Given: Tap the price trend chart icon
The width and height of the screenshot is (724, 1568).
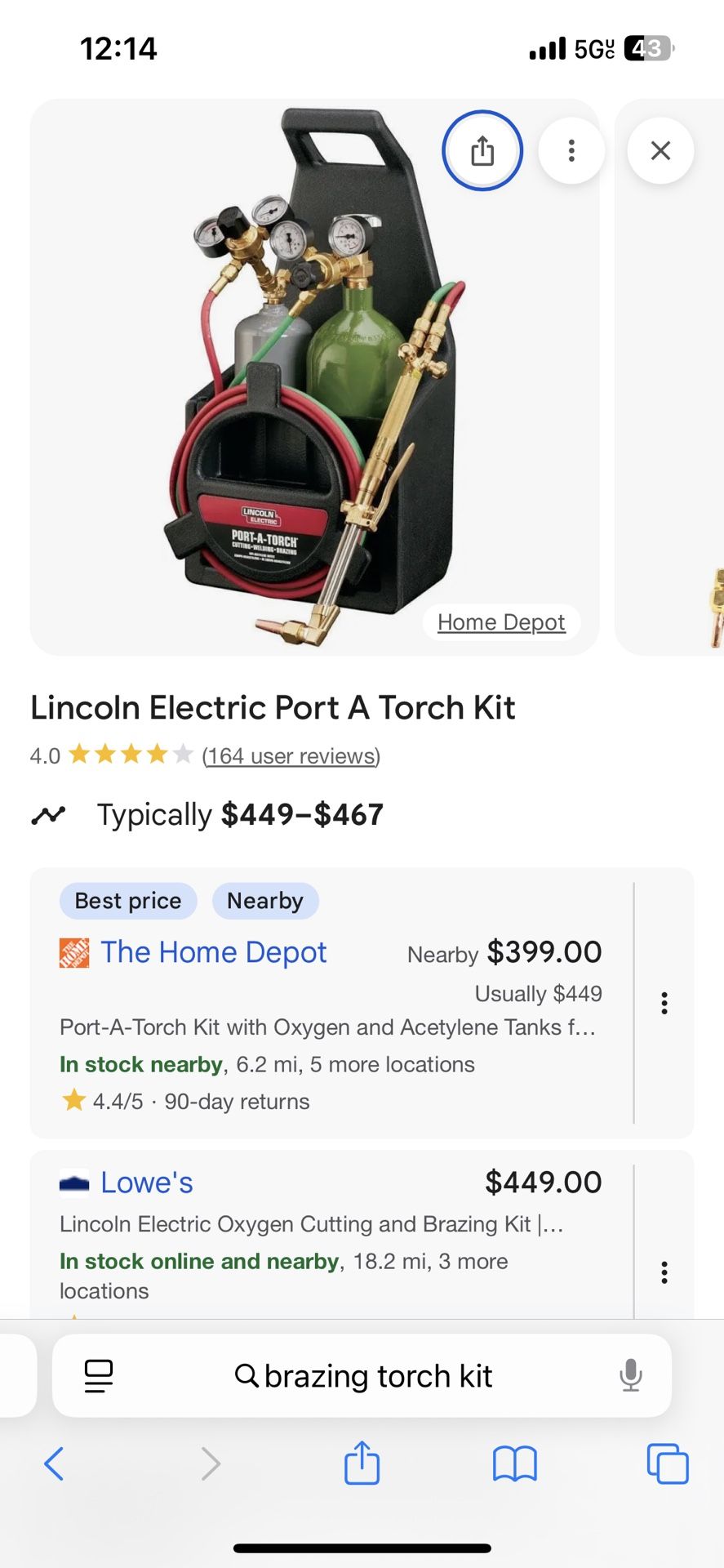Looking at the screenshot, I should pyautogui.click(x=48, y=814).
